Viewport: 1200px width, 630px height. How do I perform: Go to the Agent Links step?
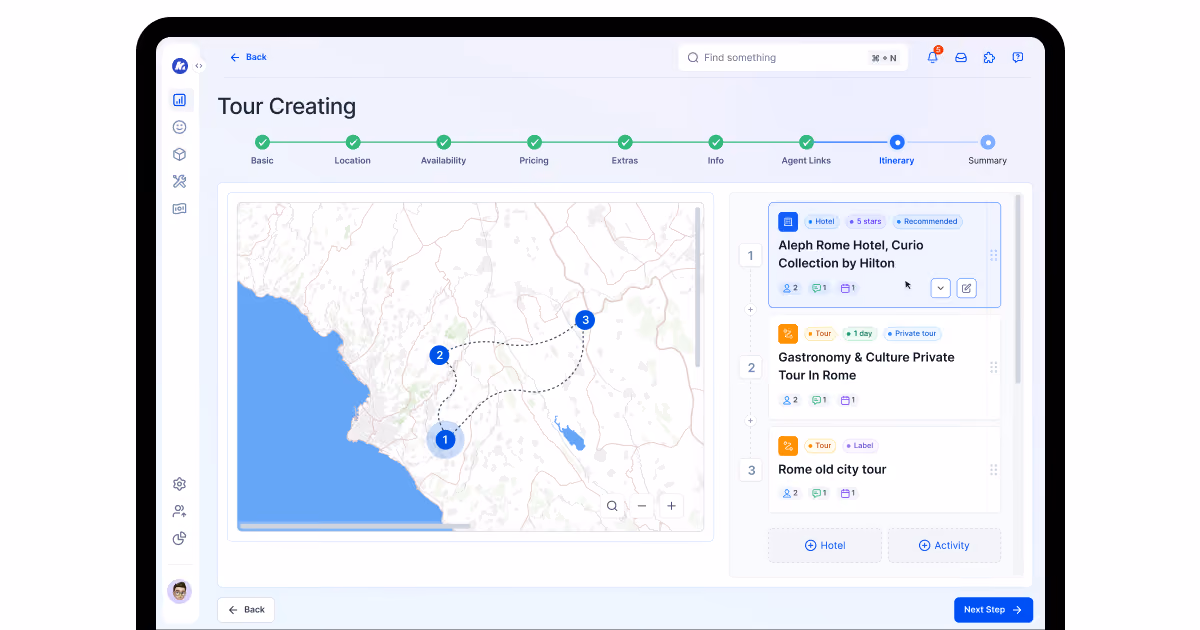(x=806, y=142)
